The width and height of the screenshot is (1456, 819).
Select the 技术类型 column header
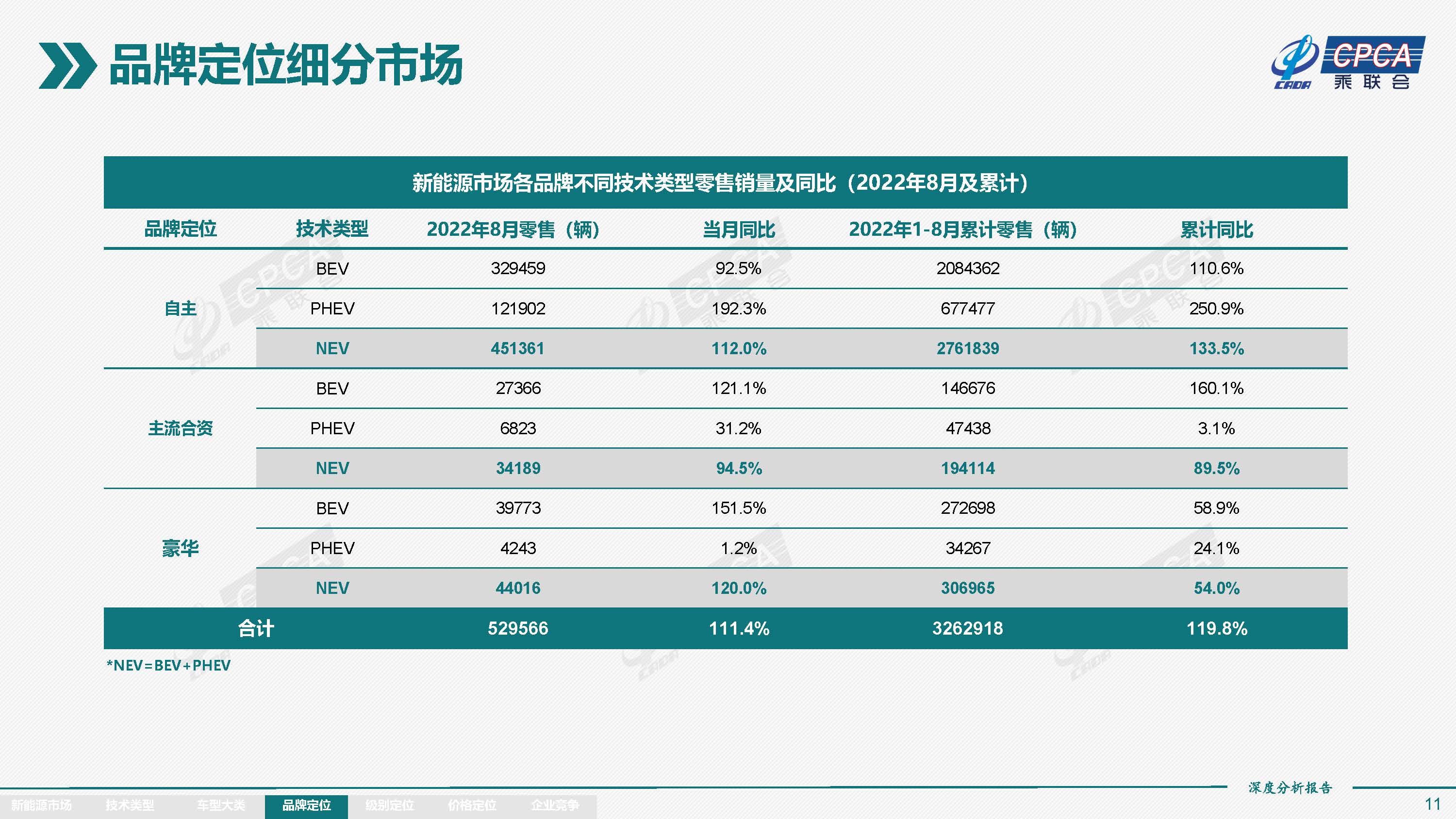coord(332,229)
